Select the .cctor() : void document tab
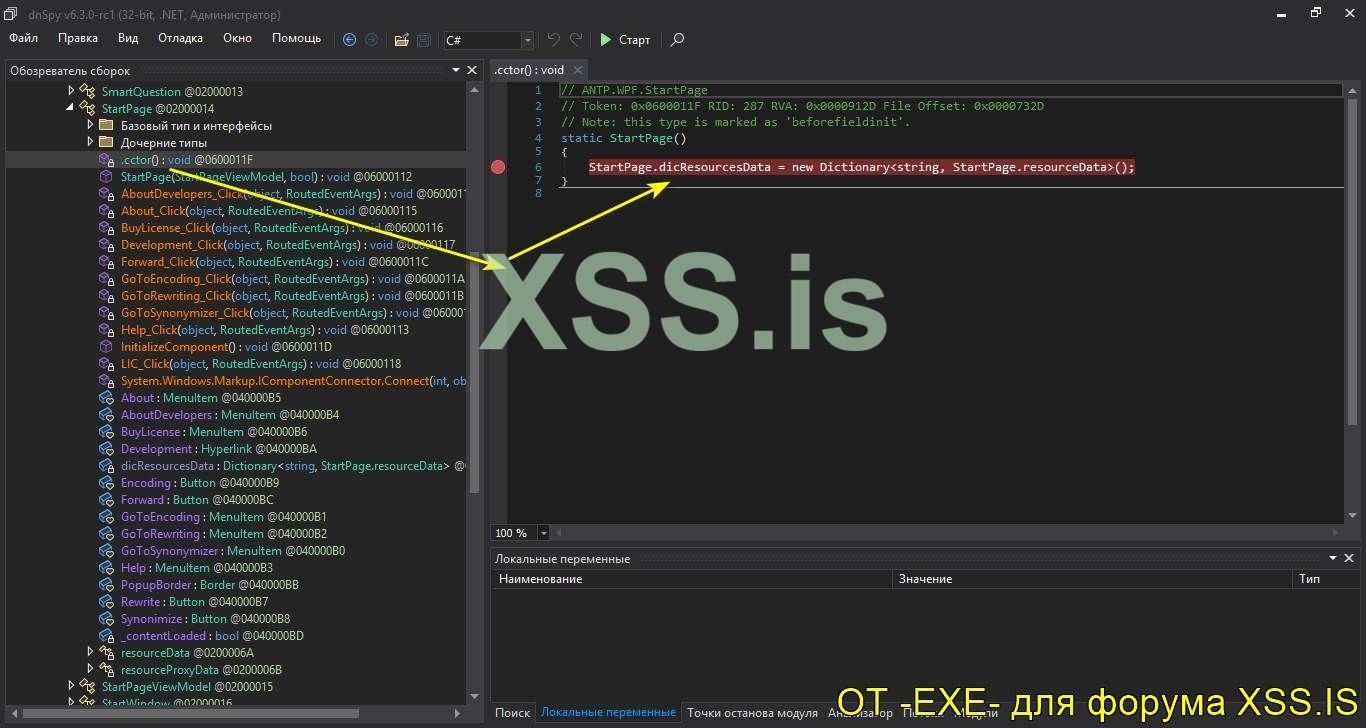The width and height of the screenshot is (1366, 728). point(529,70)
